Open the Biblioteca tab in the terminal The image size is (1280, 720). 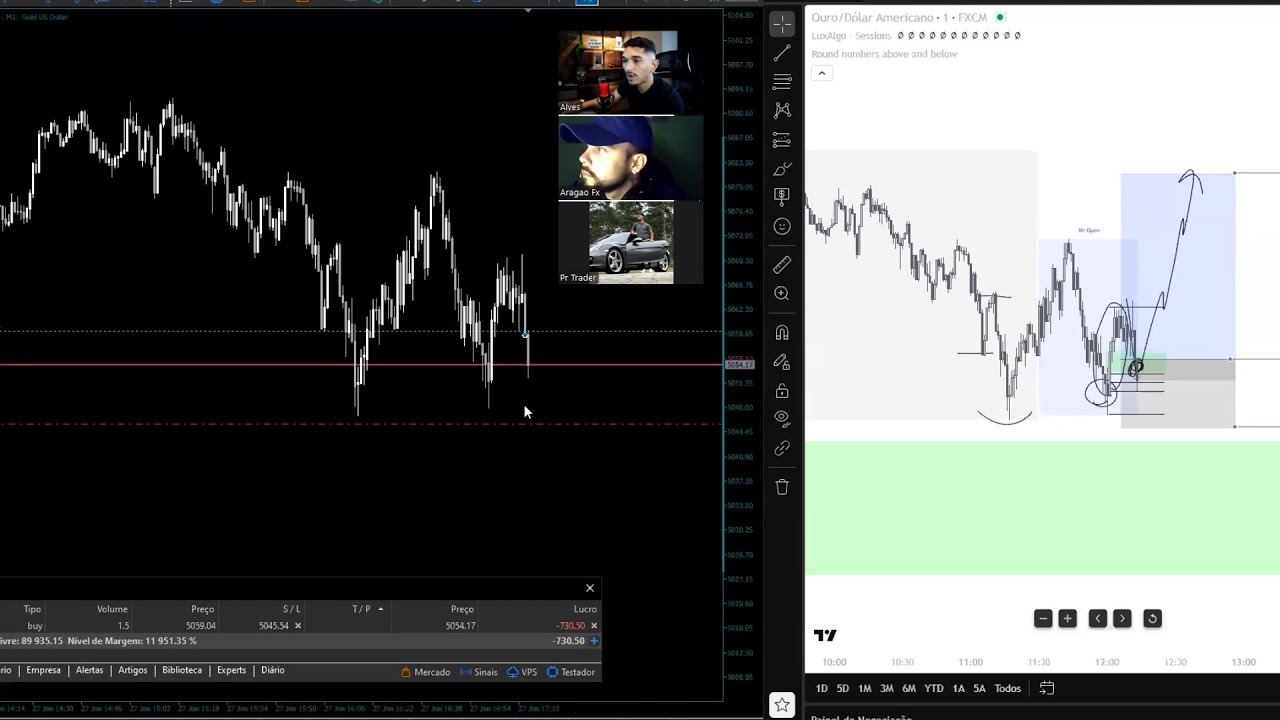tap(182, 670)
